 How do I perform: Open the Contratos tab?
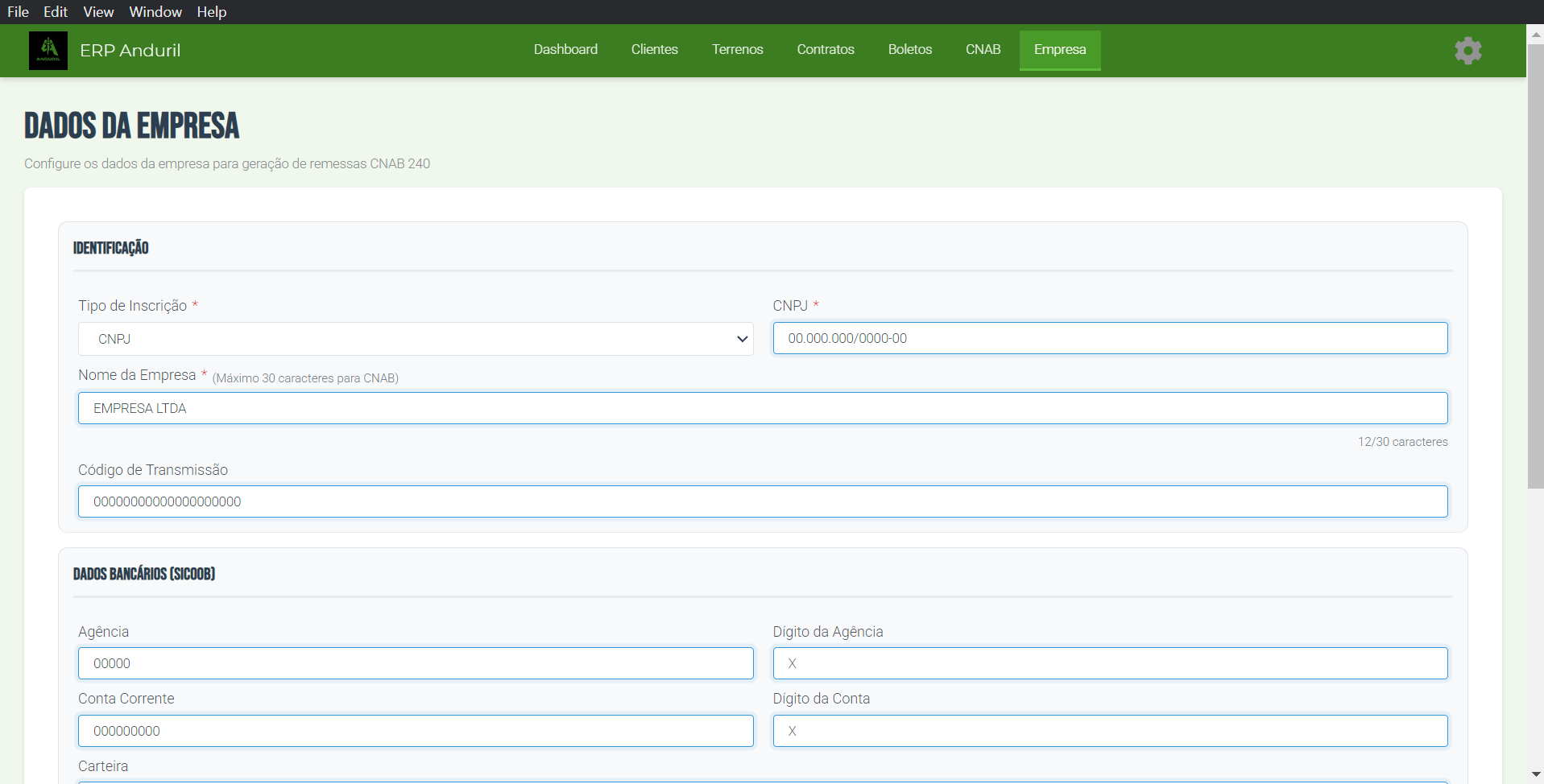point(825,50)
